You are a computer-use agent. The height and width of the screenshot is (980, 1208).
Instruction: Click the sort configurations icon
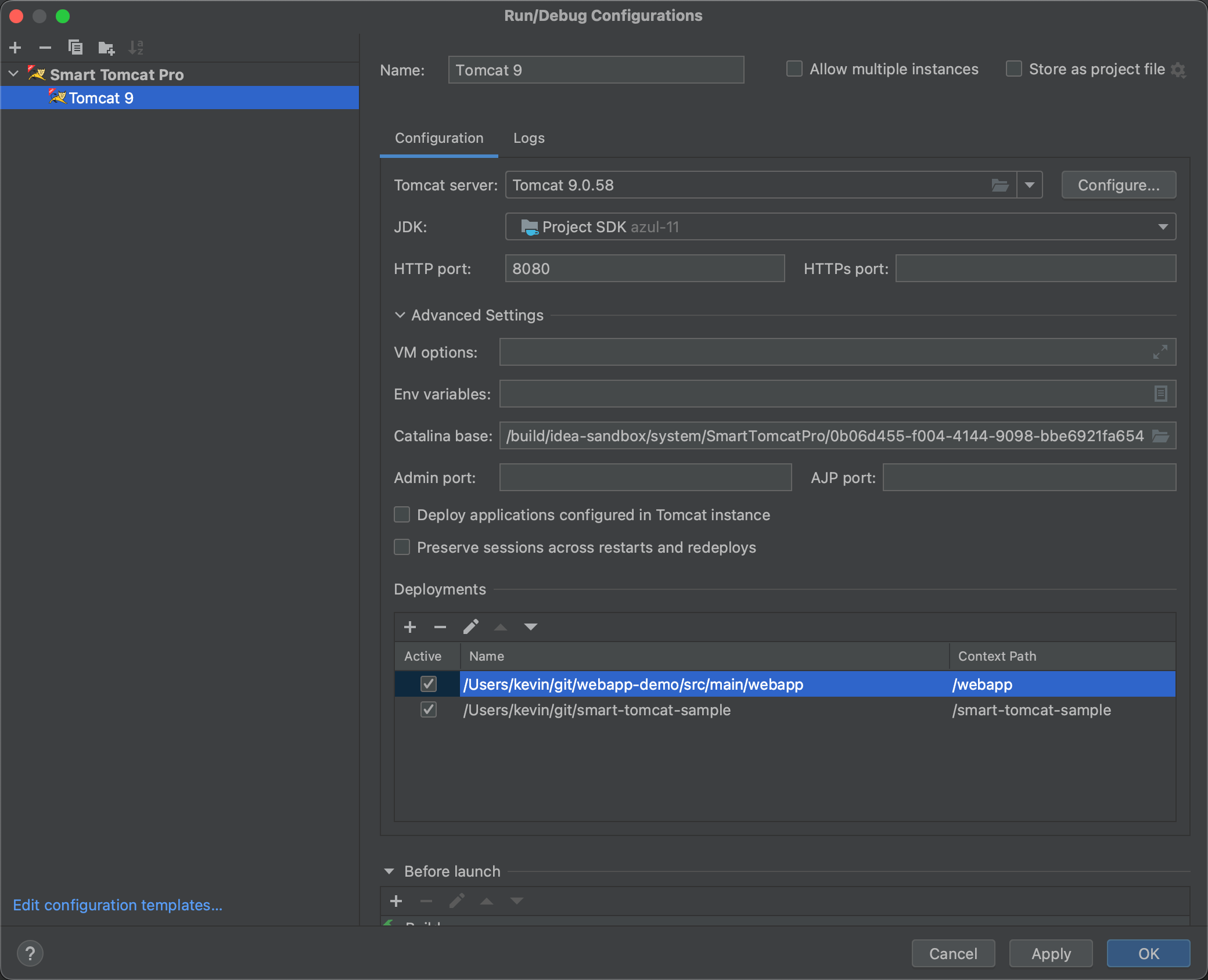coord(137,46)
